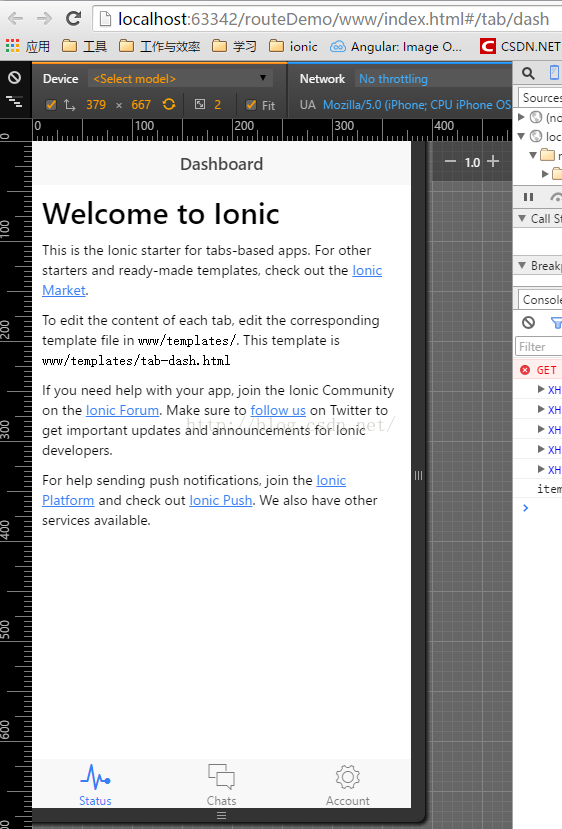Click the DevTools search magnifier icon
Screen dimensions: 562x829
click(x=528, y=73)
